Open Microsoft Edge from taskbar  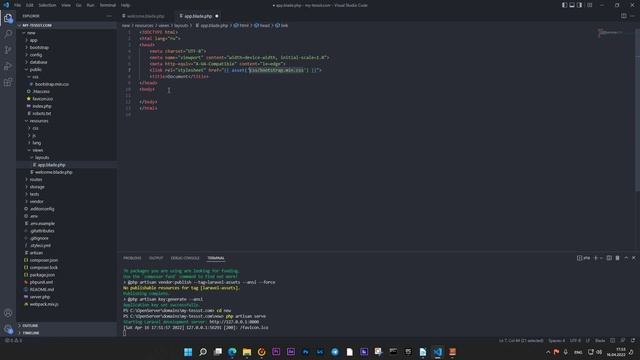pyautogui.click(x=232, y=352)
